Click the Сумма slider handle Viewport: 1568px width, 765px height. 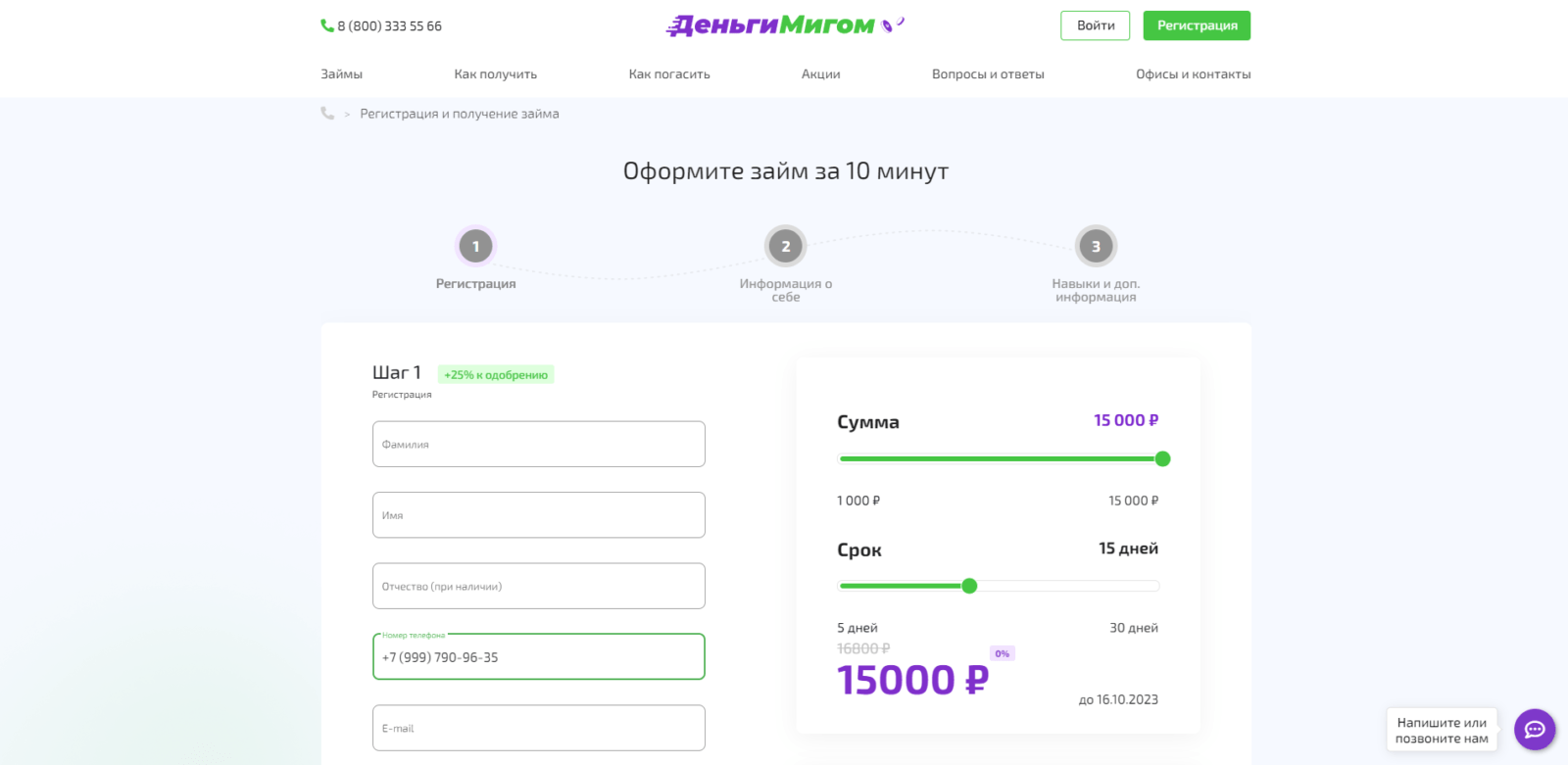(1163, 458)
